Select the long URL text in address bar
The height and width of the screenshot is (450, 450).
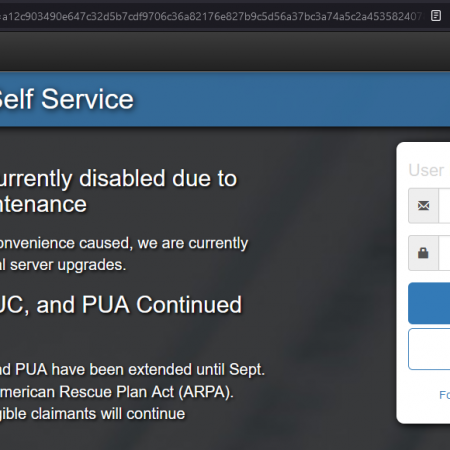click(211, 16)
